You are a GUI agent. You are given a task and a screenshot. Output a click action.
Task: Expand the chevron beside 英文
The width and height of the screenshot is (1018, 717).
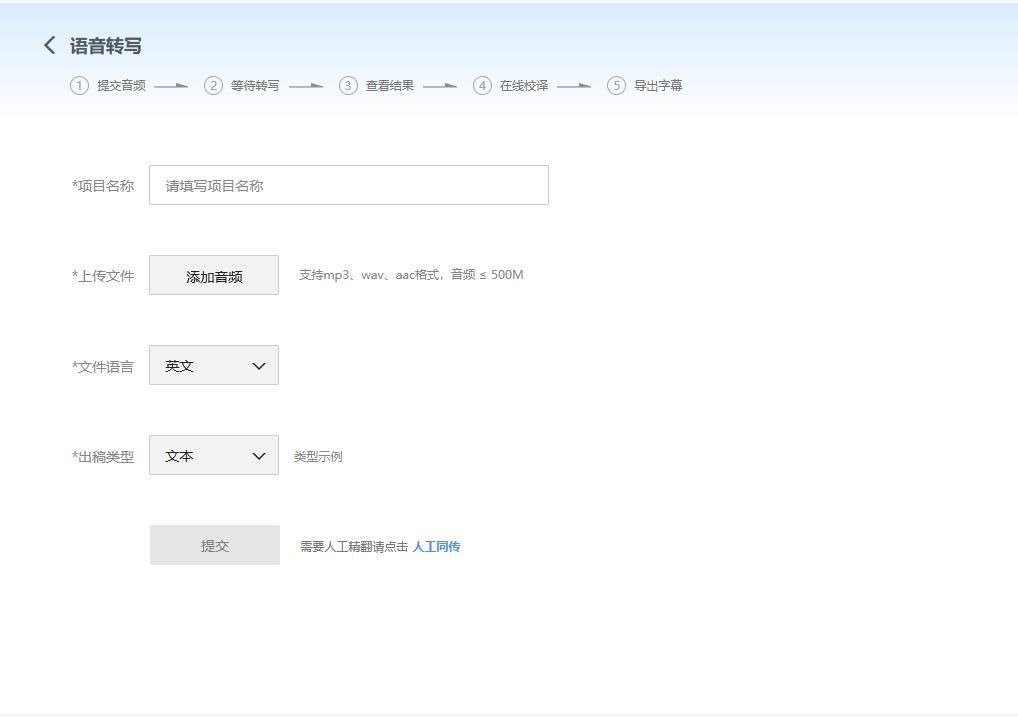pyautogui.click(x=257, y=365)
